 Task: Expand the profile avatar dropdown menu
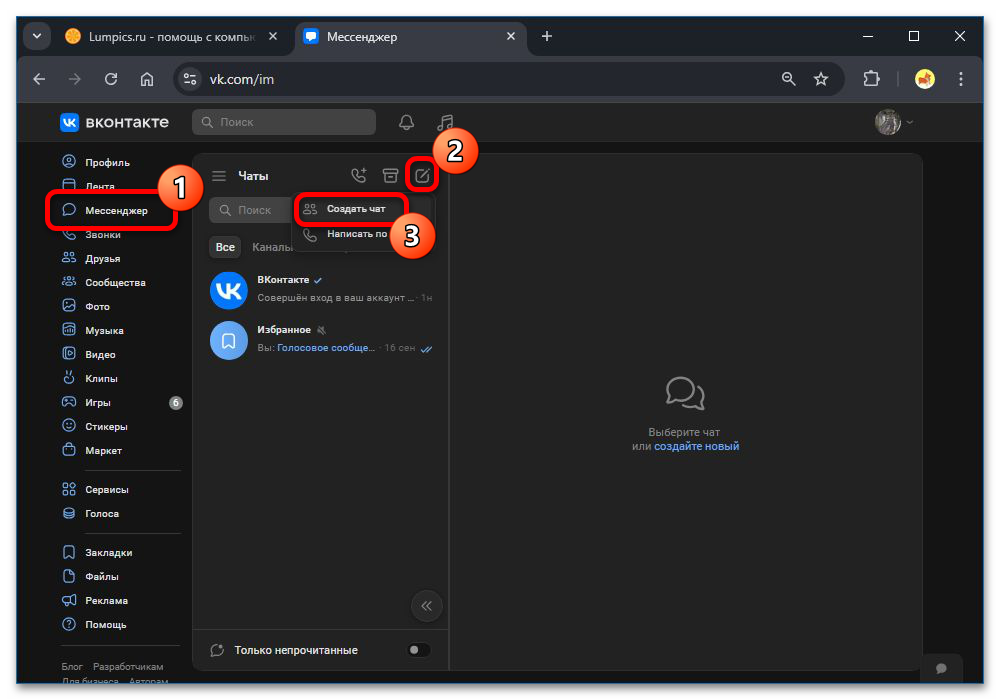click(x=894, y=122)
